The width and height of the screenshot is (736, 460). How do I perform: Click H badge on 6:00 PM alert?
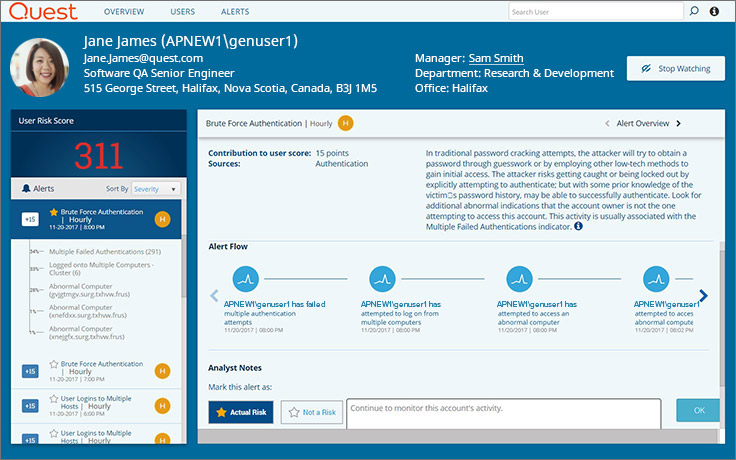[x=162, y=406]
